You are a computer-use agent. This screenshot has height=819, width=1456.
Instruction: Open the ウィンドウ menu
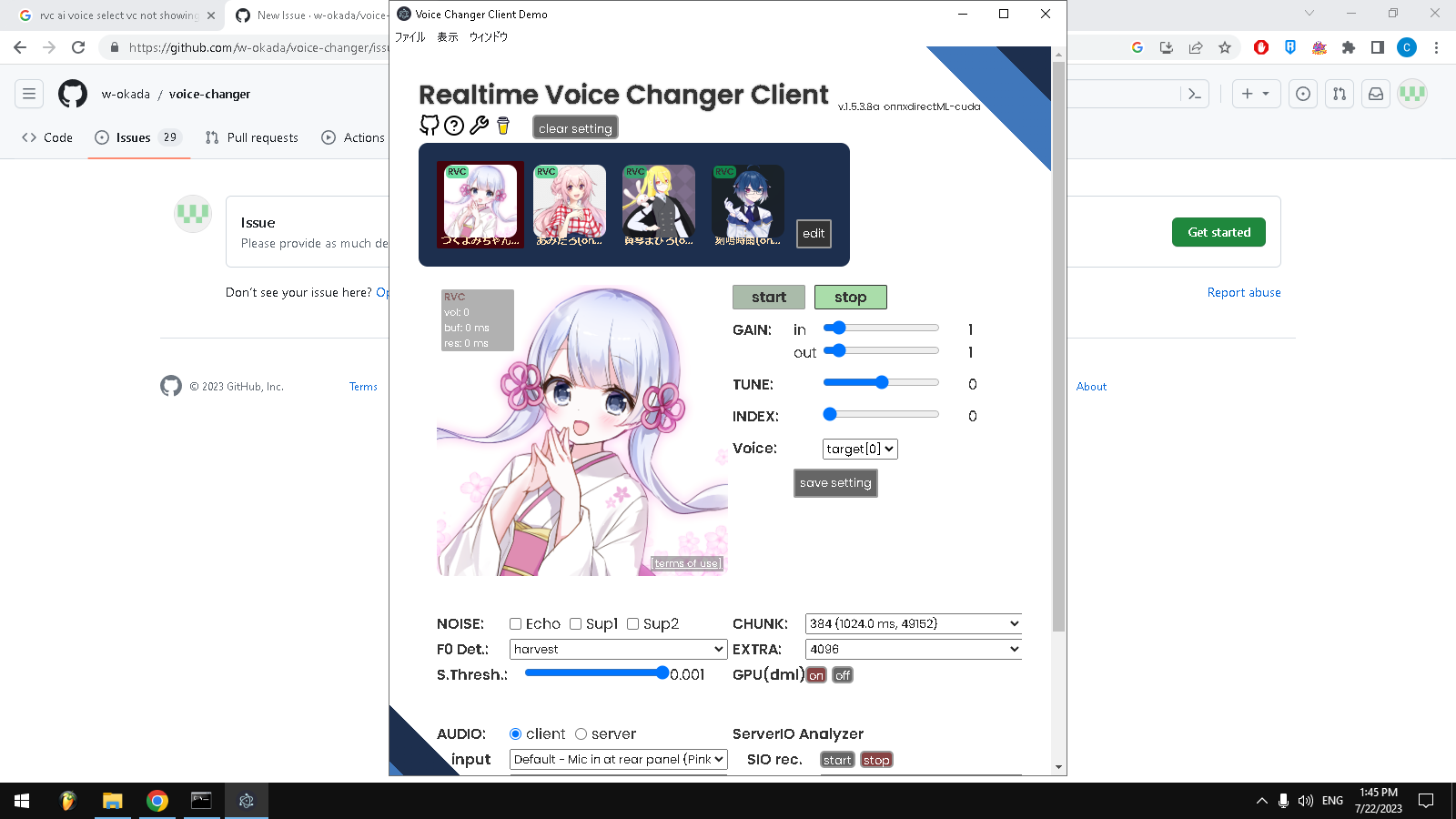click(489, 37)
